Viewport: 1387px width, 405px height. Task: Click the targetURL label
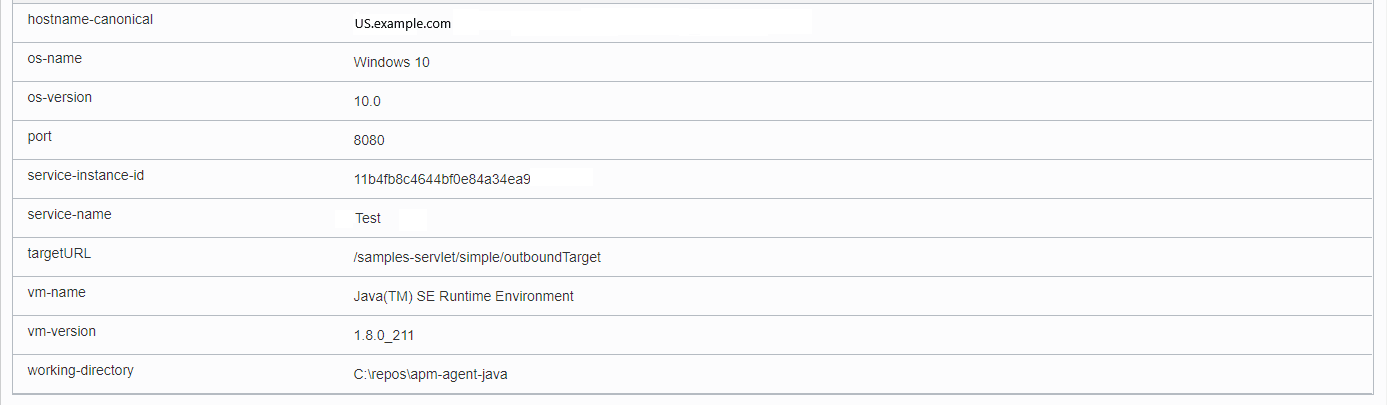point(59,254)
